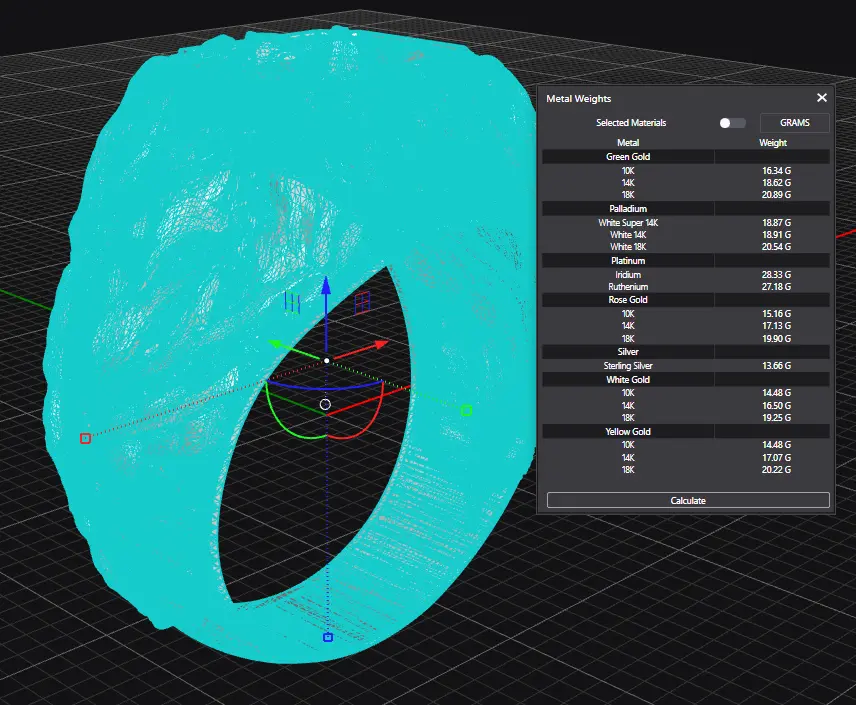Select the blue square scale handle
The width and height of the screenshot is (856, 705).
click(327, 637)
